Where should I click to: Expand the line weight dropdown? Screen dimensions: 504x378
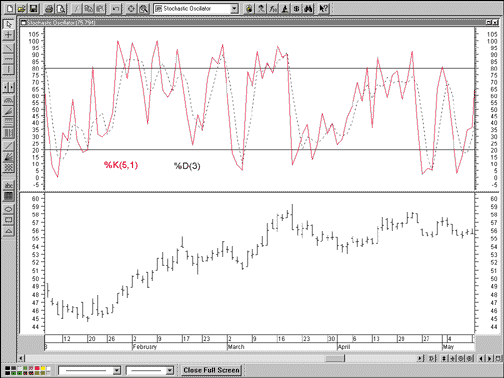pyautogui.click(x=170, y=370)
